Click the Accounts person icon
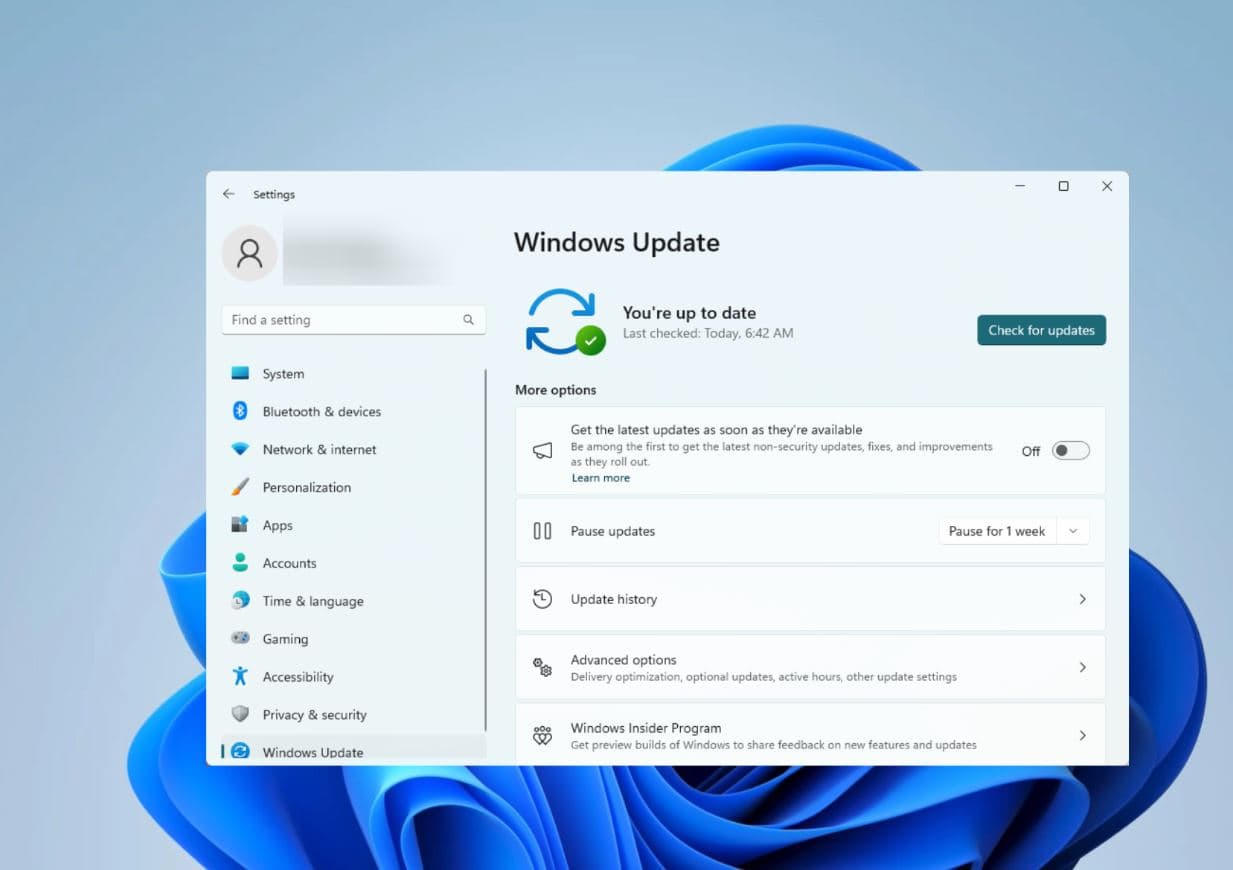This screenshot has height=870, width=1233. pos(240,563)
